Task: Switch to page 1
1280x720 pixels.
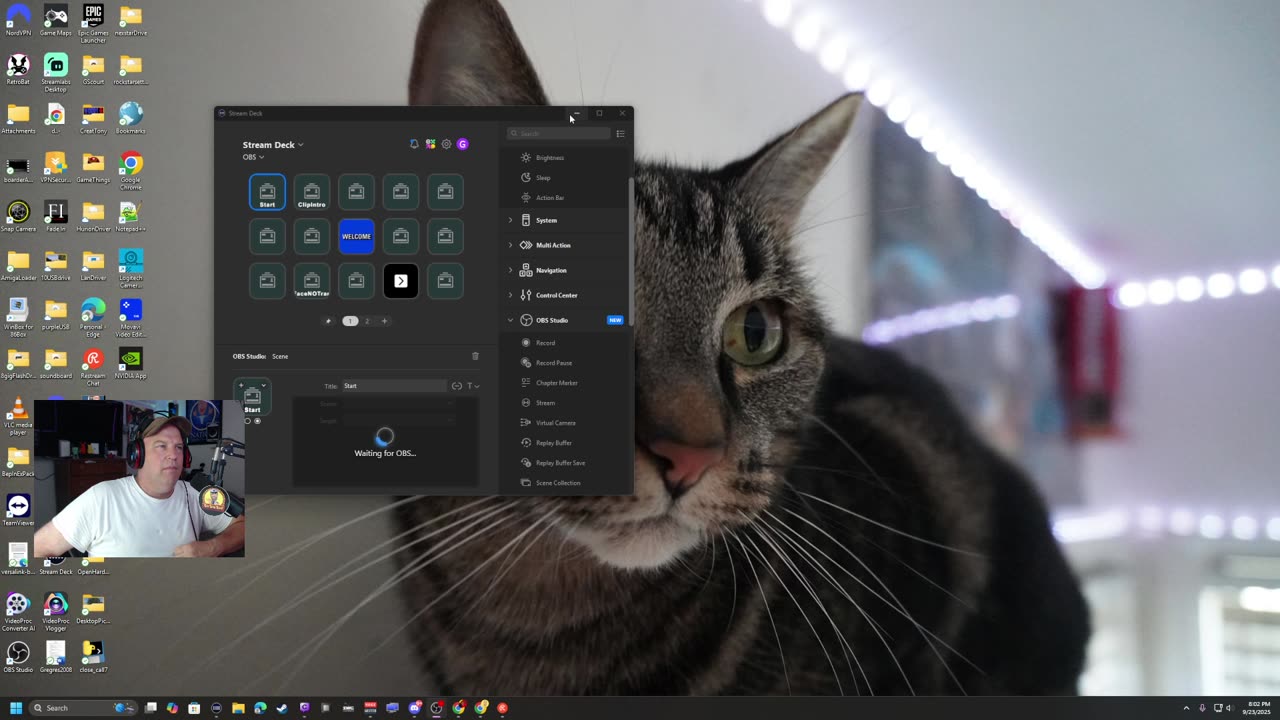Action: click(350, 321)
